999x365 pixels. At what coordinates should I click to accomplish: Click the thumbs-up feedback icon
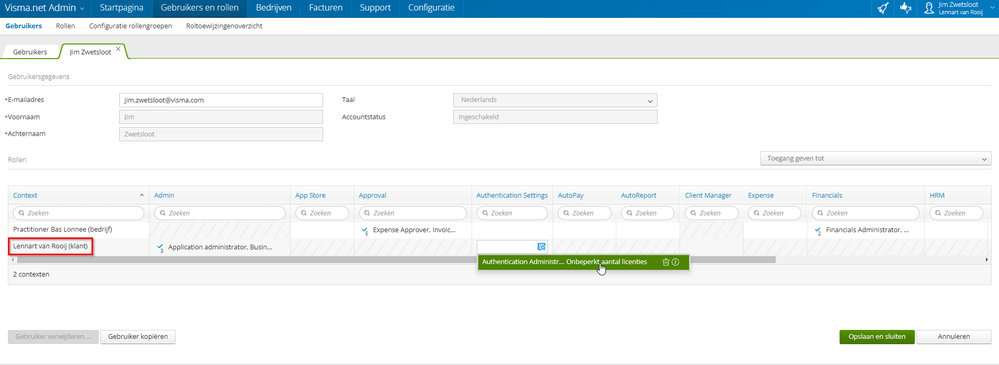(905, 8)
